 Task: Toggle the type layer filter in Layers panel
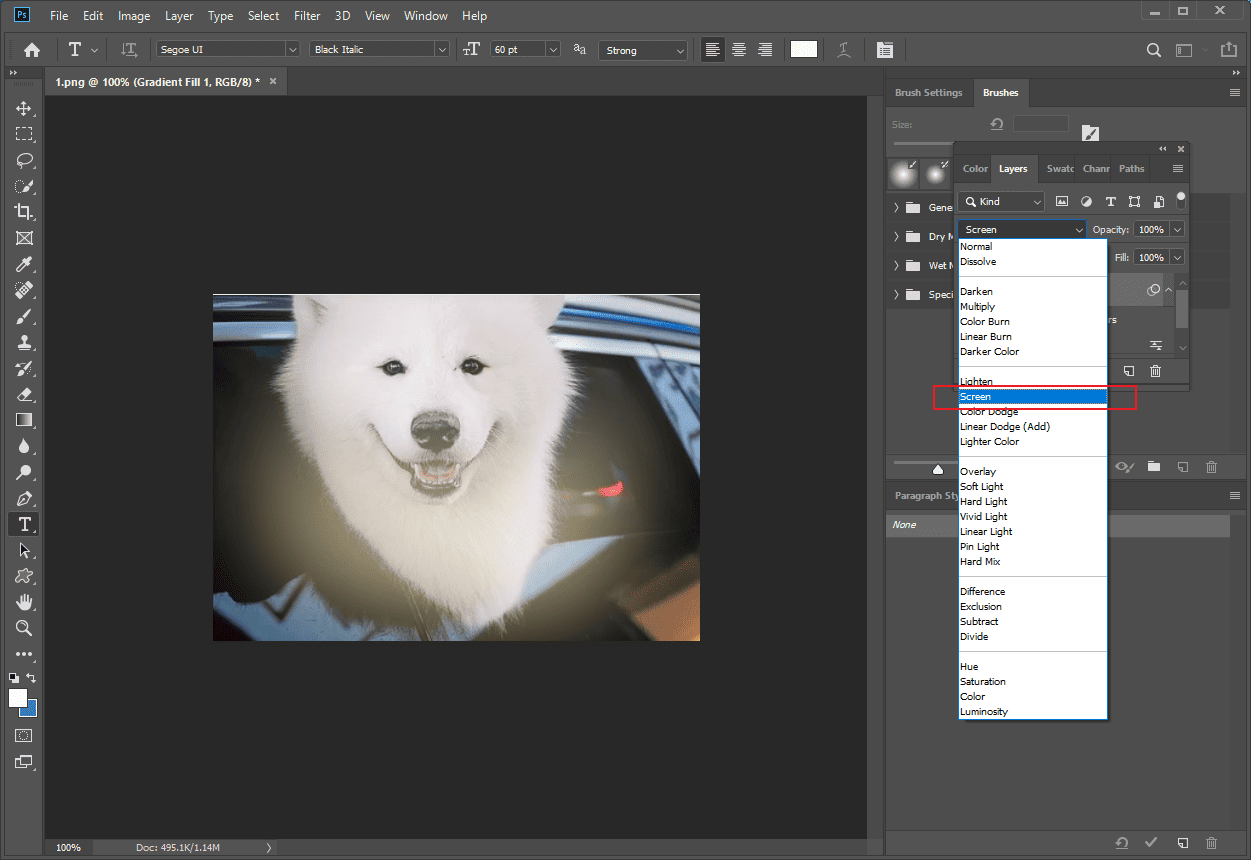(x=1110, y=201)
